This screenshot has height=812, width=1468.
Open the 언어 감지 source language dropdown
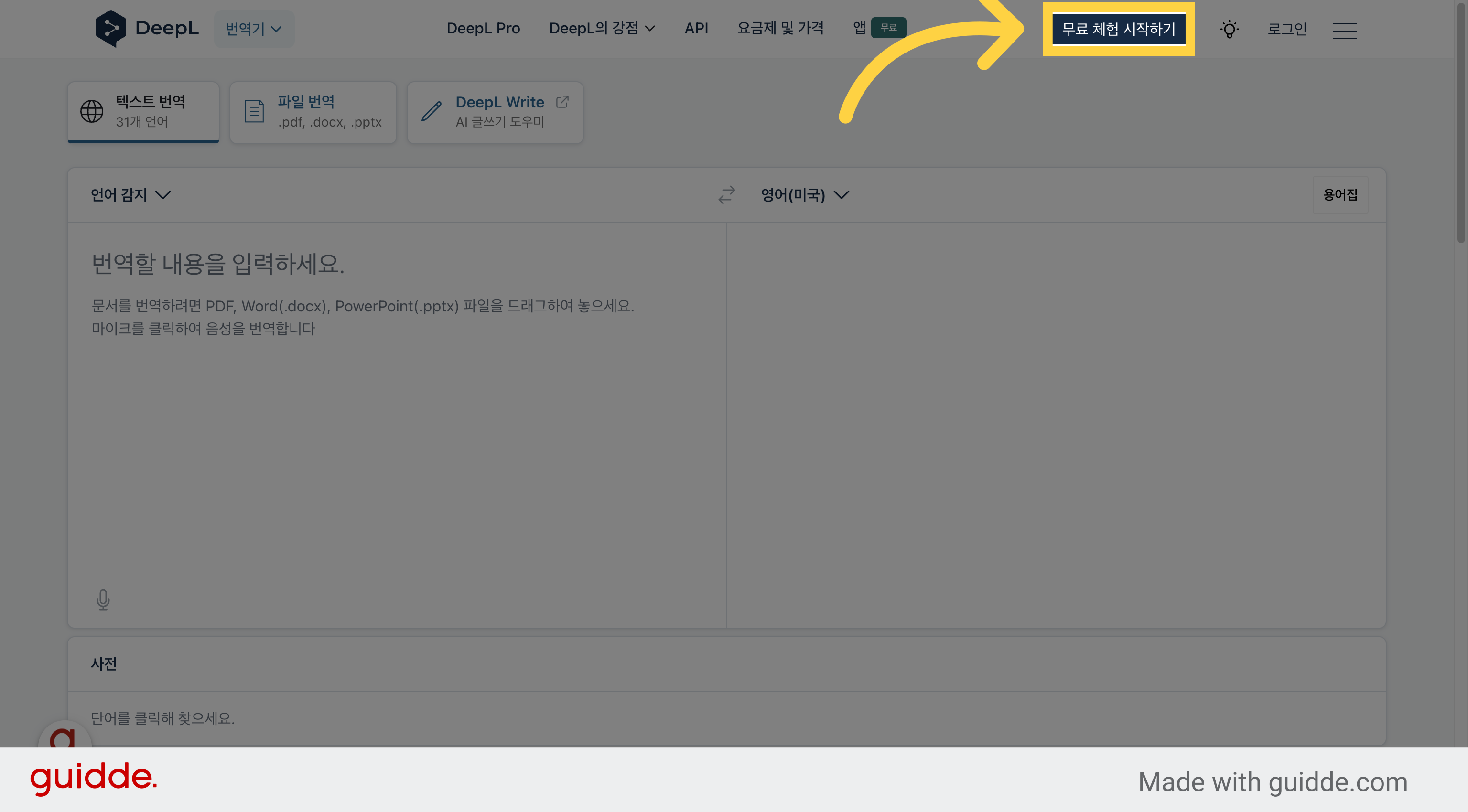click(x=130, y=195)
